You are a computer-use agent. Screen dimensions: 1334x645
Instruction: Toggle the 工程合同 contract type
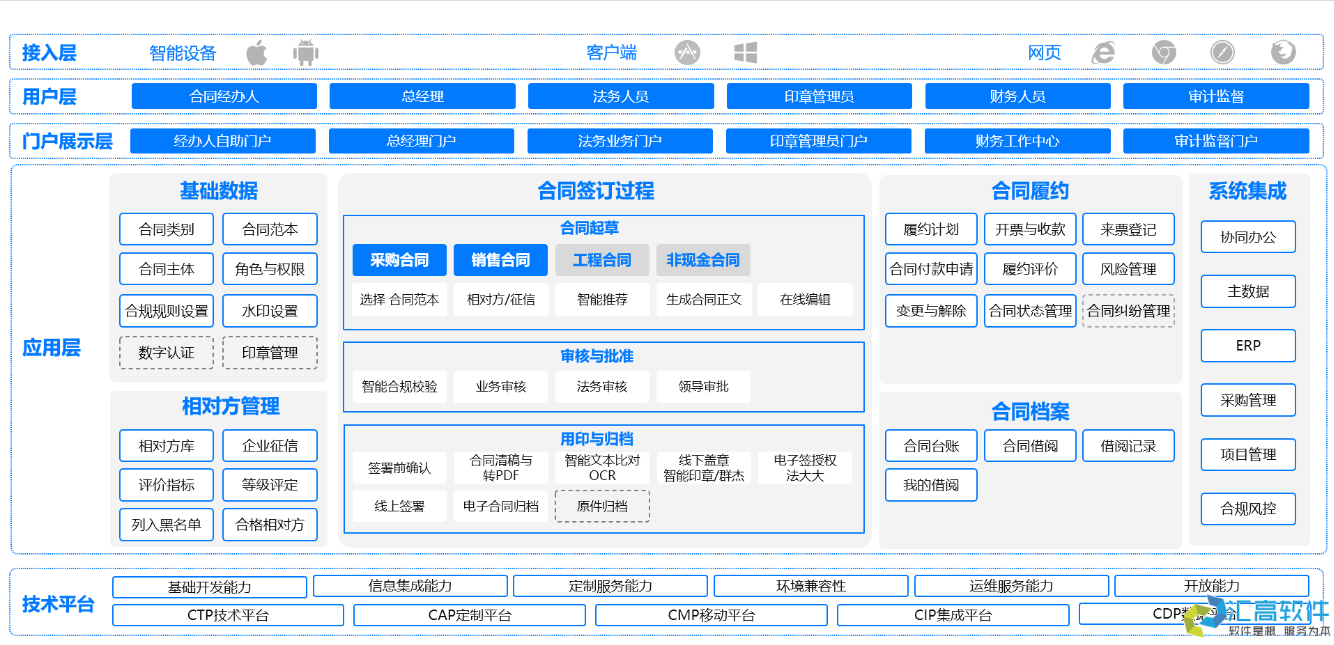(x=602, y=260)
